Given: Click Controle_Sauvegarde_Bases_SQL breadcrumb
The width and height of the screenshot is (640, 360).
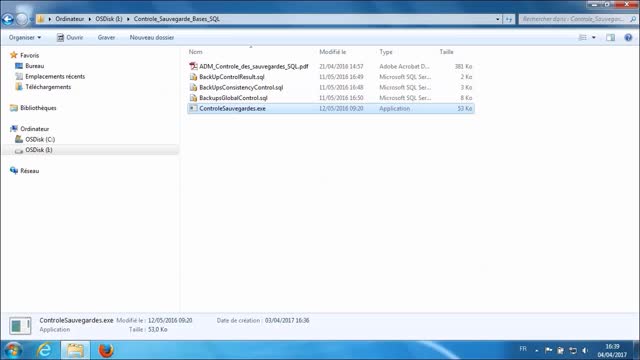Looking at the screenshot, I should click(x=176, y=19).
